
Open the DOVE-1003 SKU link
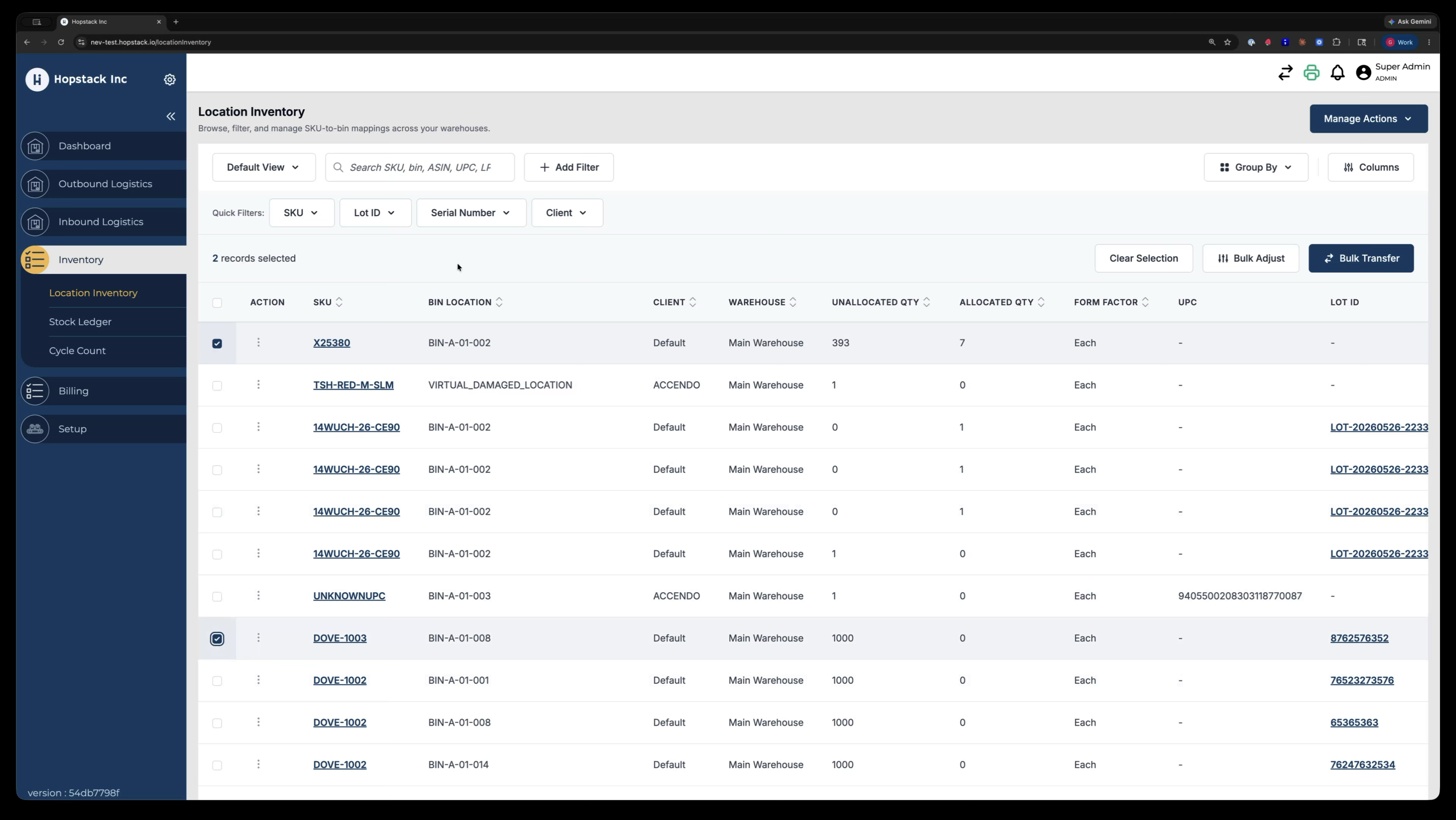(340, 638)
